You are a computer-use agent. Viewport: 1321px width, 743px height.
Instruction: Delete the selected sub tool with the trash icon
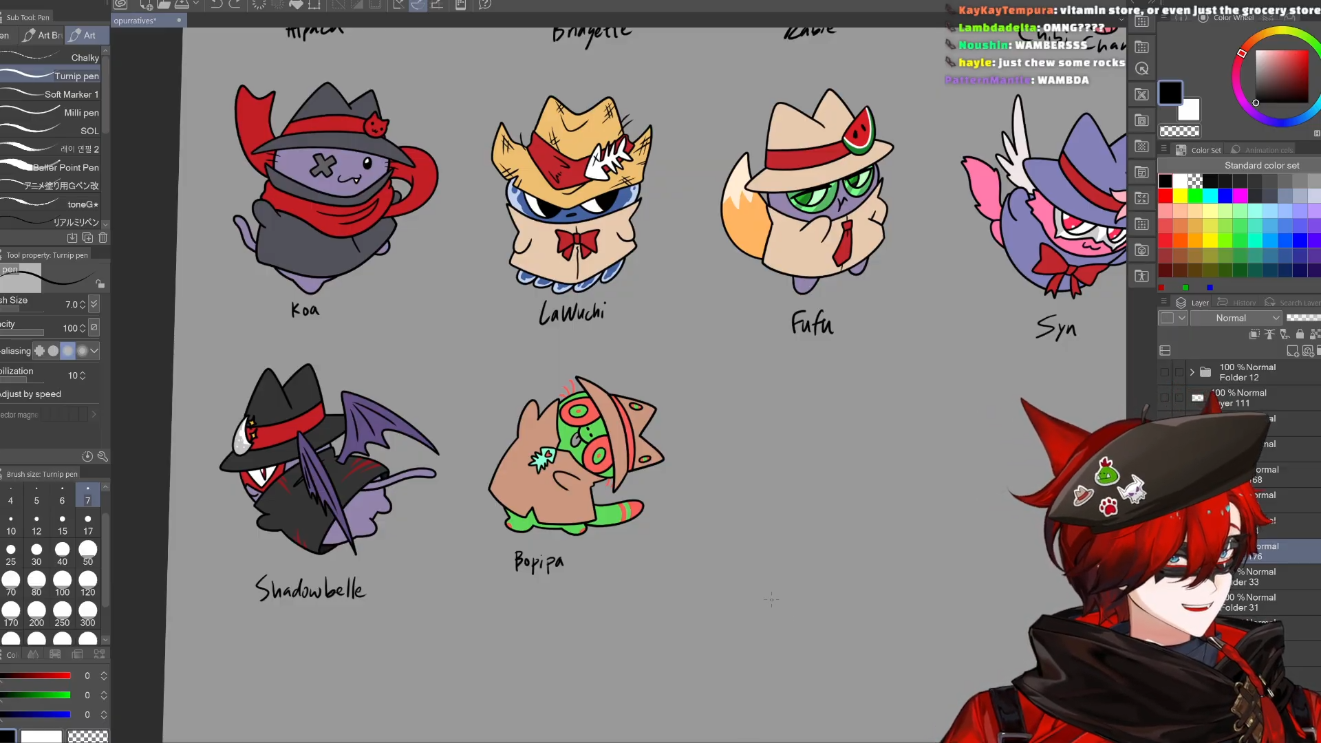pyautogui.click(x=102, y=238)
